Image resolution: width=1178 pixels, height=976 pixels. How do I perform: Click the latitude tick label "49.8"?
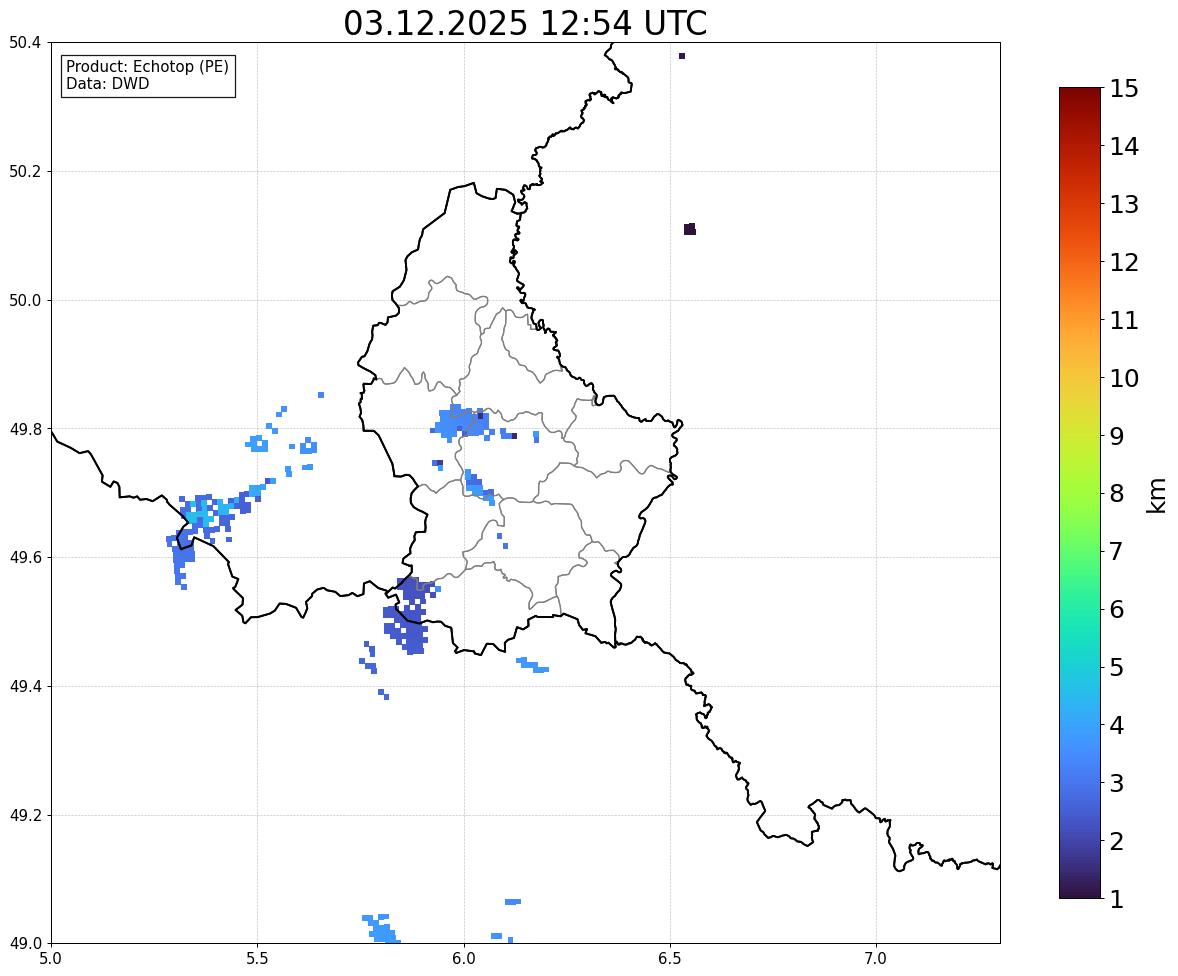pos(25,429)
